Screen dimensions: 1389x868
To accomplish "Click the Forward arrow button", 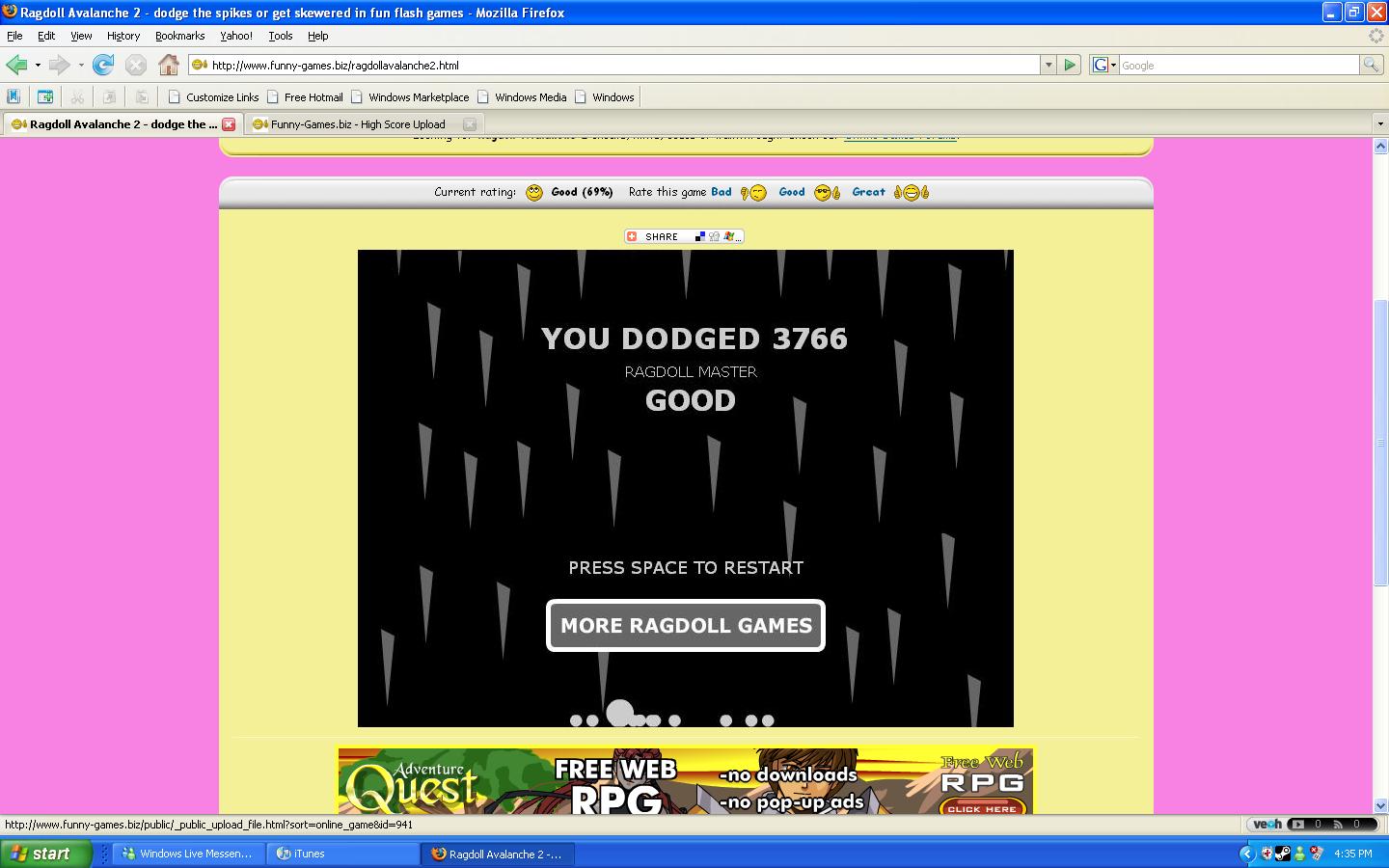I will 59,65.
